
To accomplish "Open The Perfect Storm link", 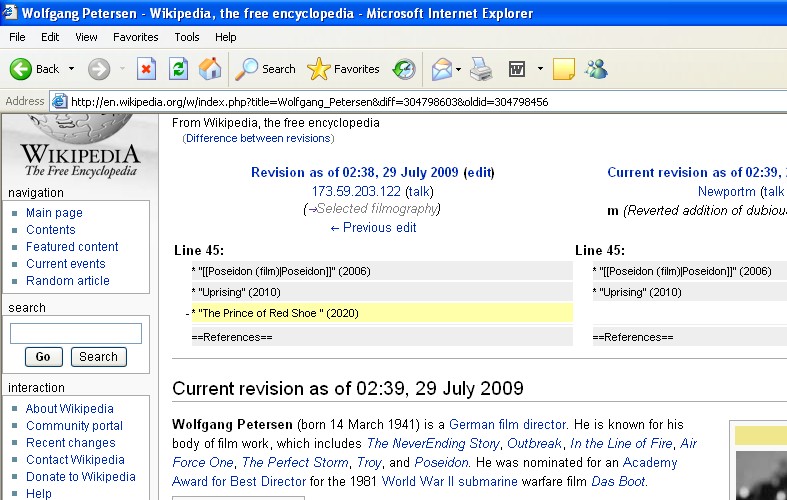I will 295,462.
